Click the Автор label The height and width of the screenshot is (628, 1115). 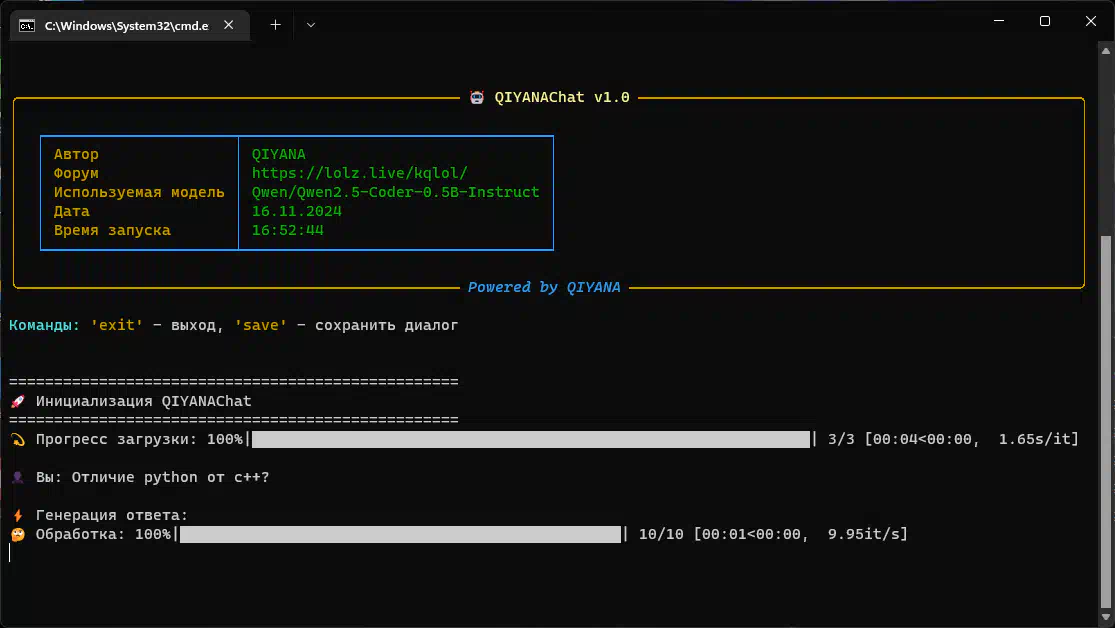tap(76, 154)
